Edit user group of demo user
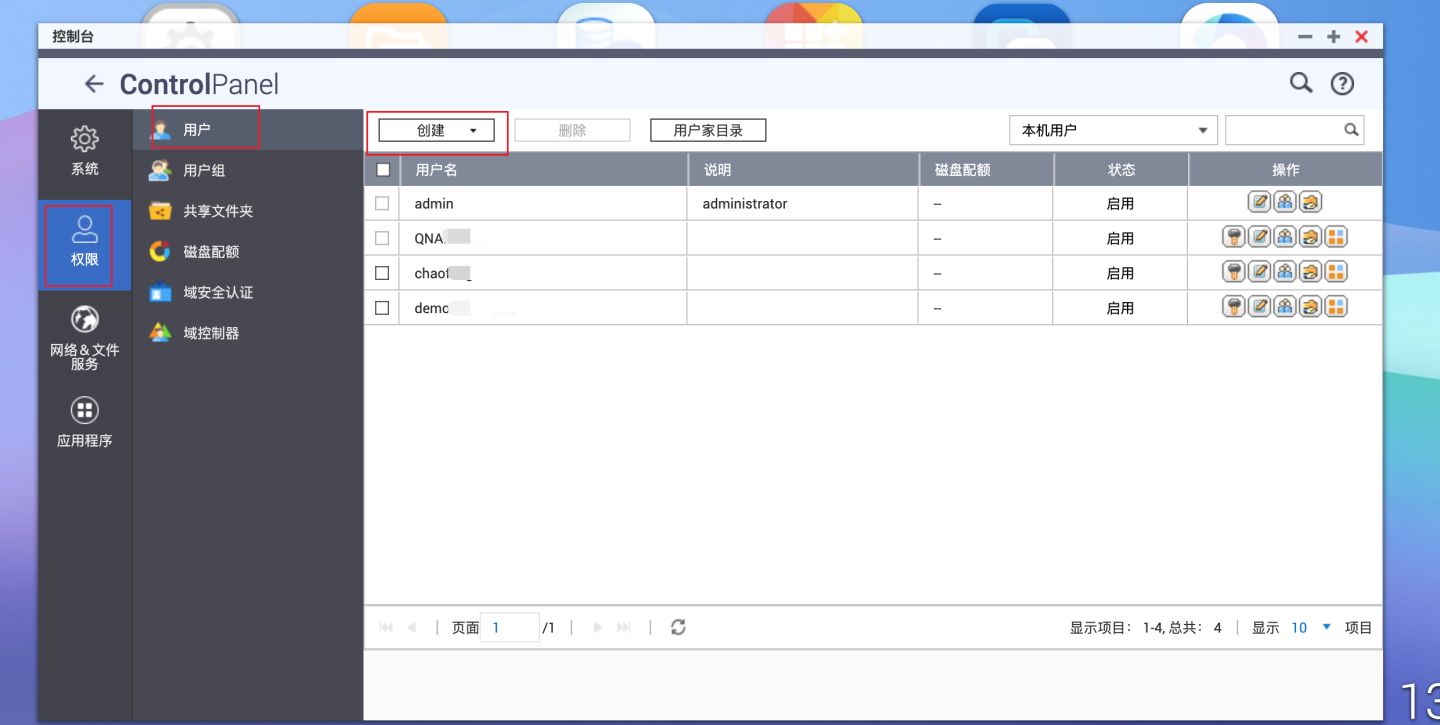 pos(1285,307)
